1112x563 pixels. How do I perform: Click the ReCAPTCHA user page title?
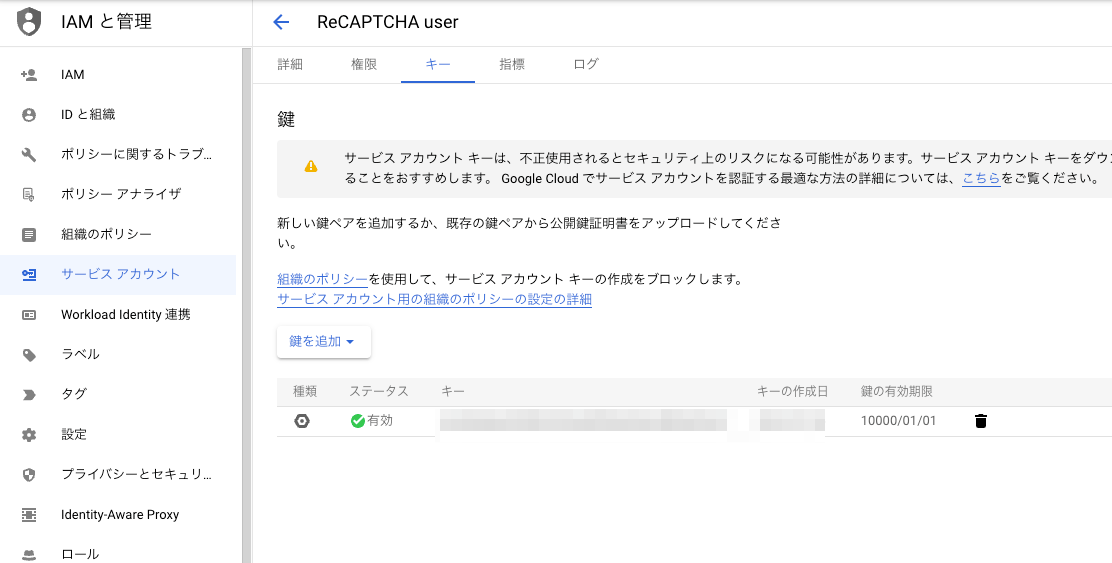tap(388, 22)
